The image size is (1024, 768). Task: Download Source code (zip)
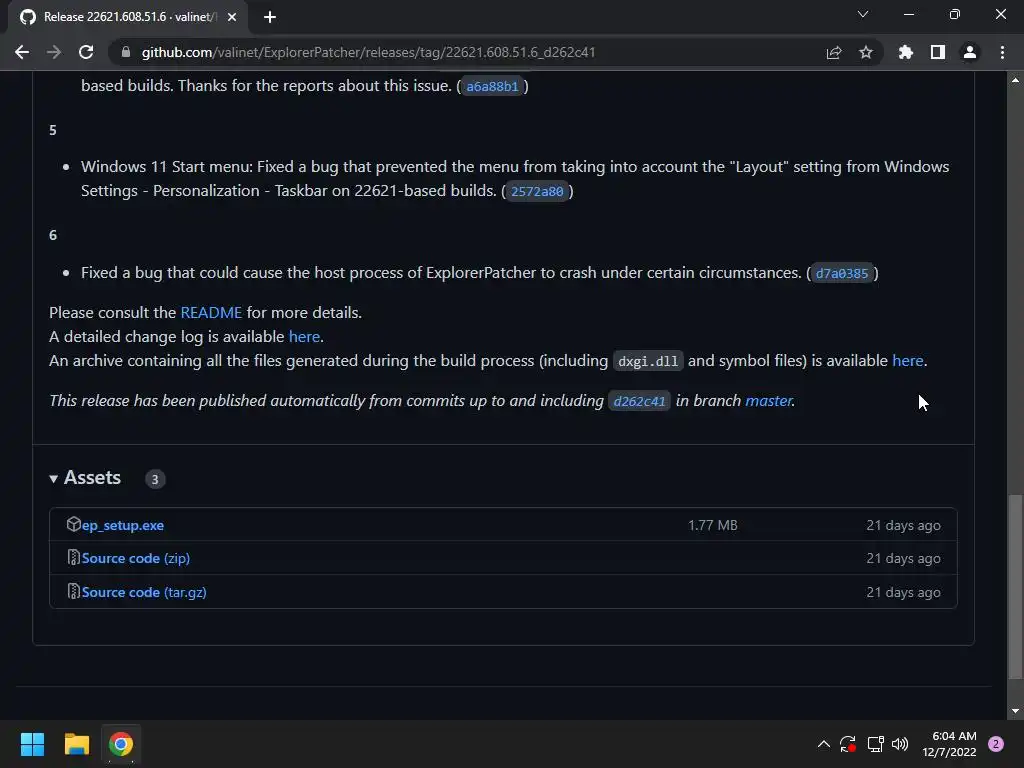click(x=136, y=558)
